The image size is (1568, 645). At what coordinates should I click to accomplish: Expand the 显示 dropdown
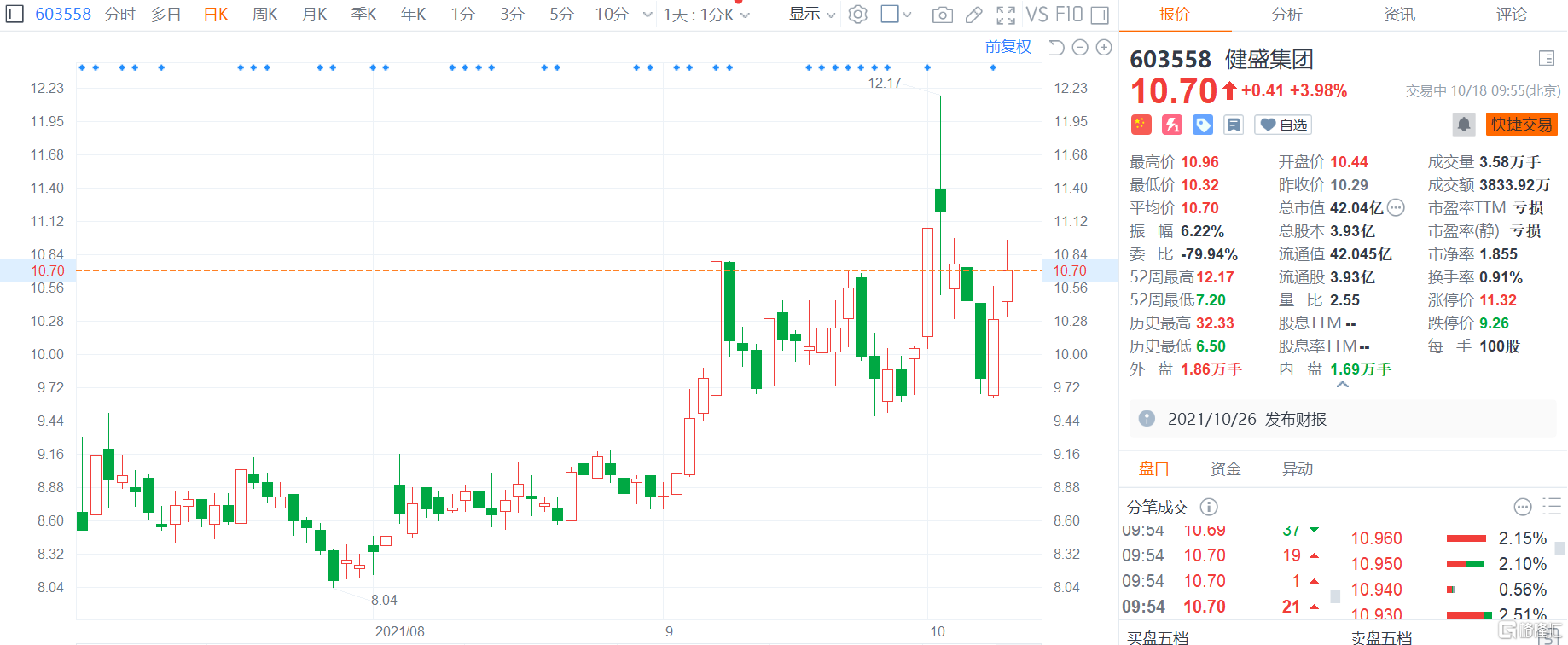coord(811,15)
